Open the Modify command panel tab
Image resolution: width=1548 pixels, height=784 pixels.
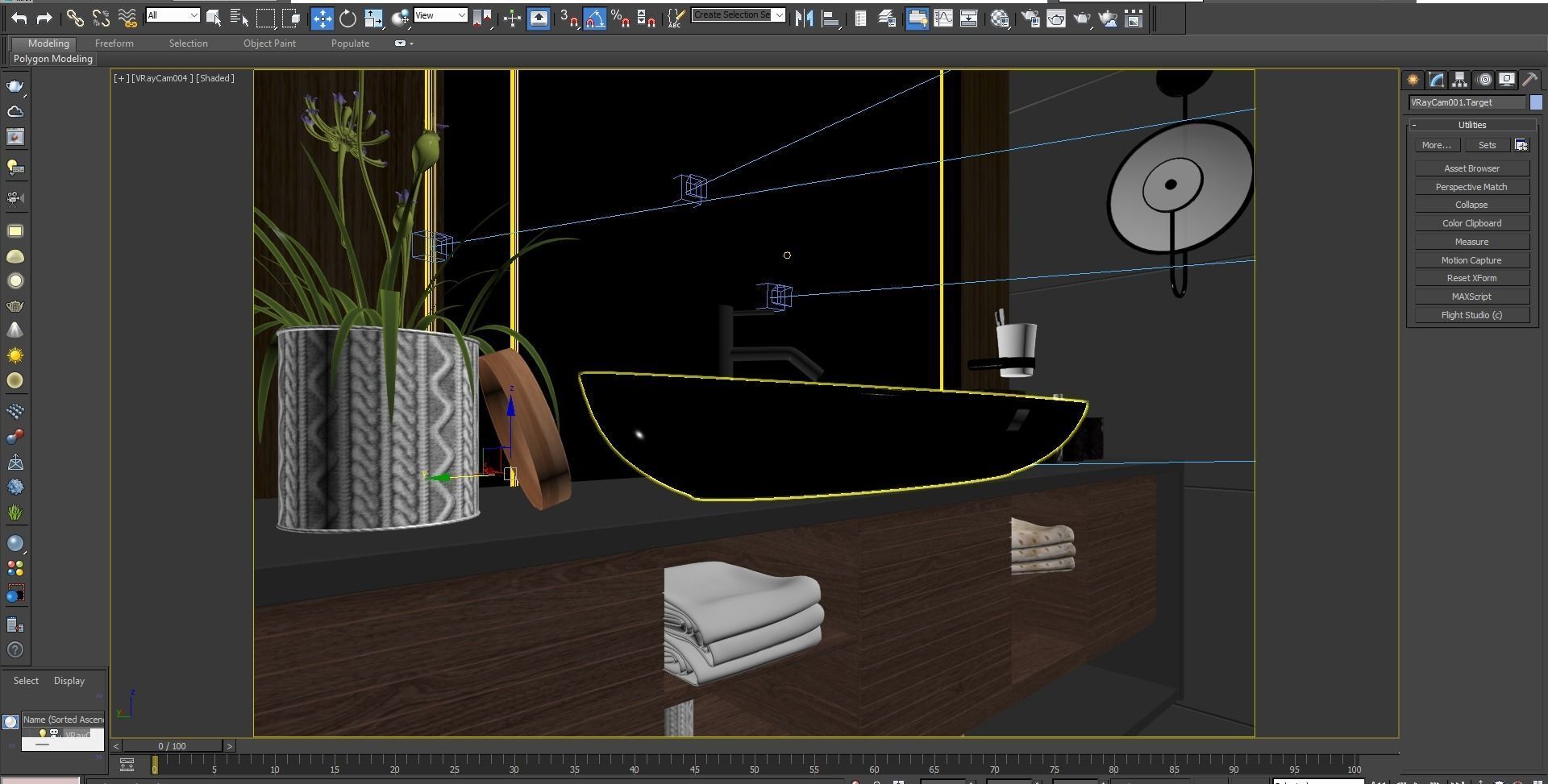[1436, 80]
